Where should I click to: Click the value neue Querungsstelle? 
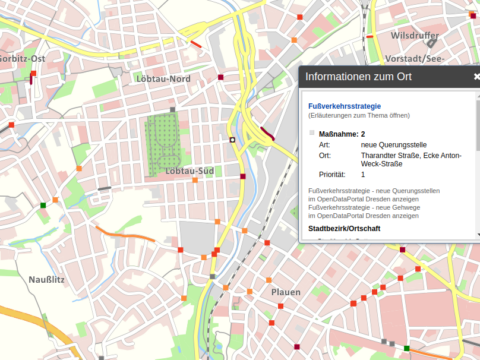pos(394,145)
